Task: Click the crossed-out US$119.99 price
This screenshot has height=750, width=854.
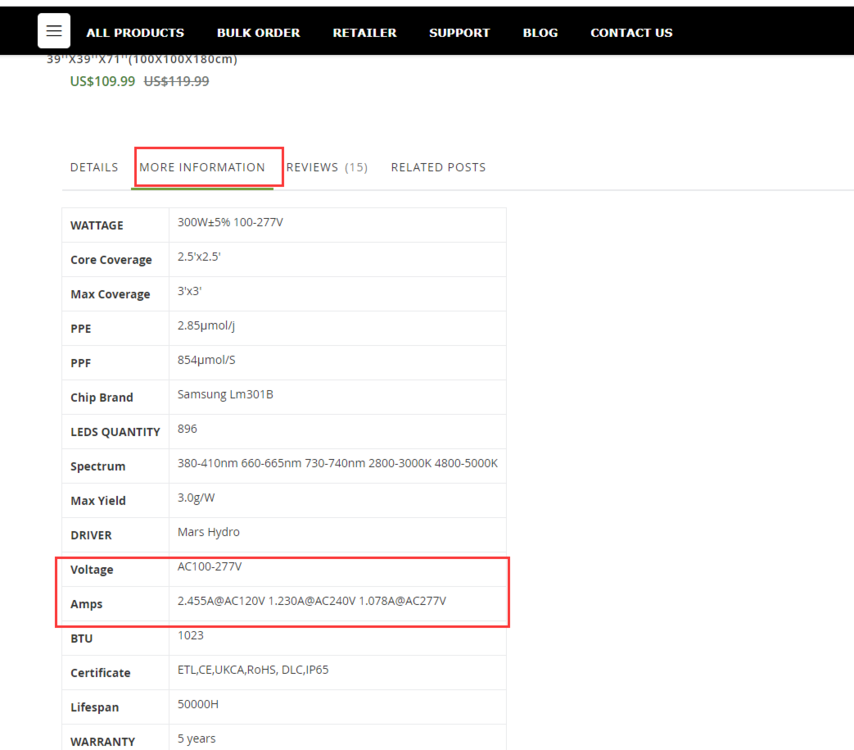Action: [176, 81]
